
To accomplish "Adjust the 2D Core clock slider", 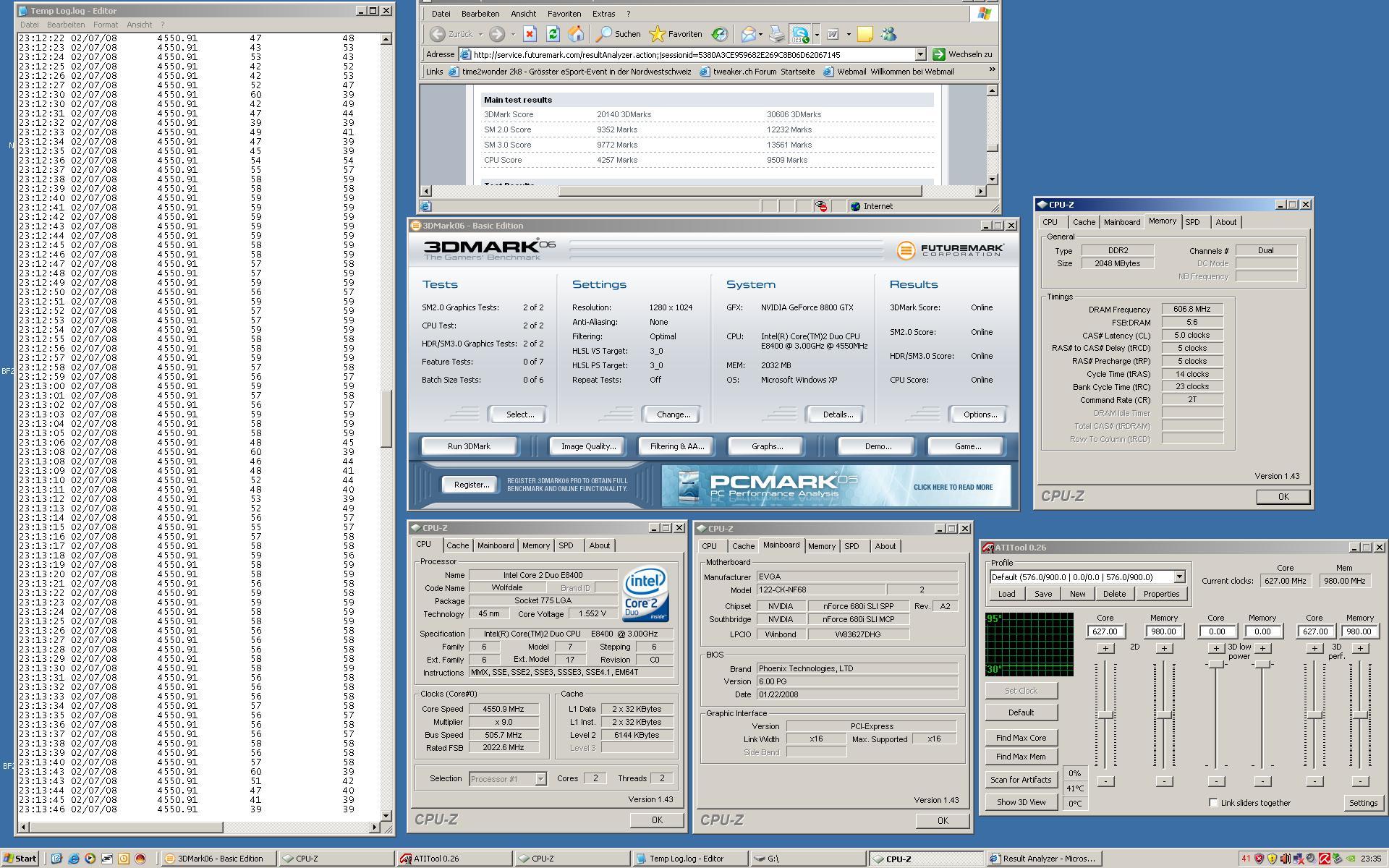I will pos(1105,715).
